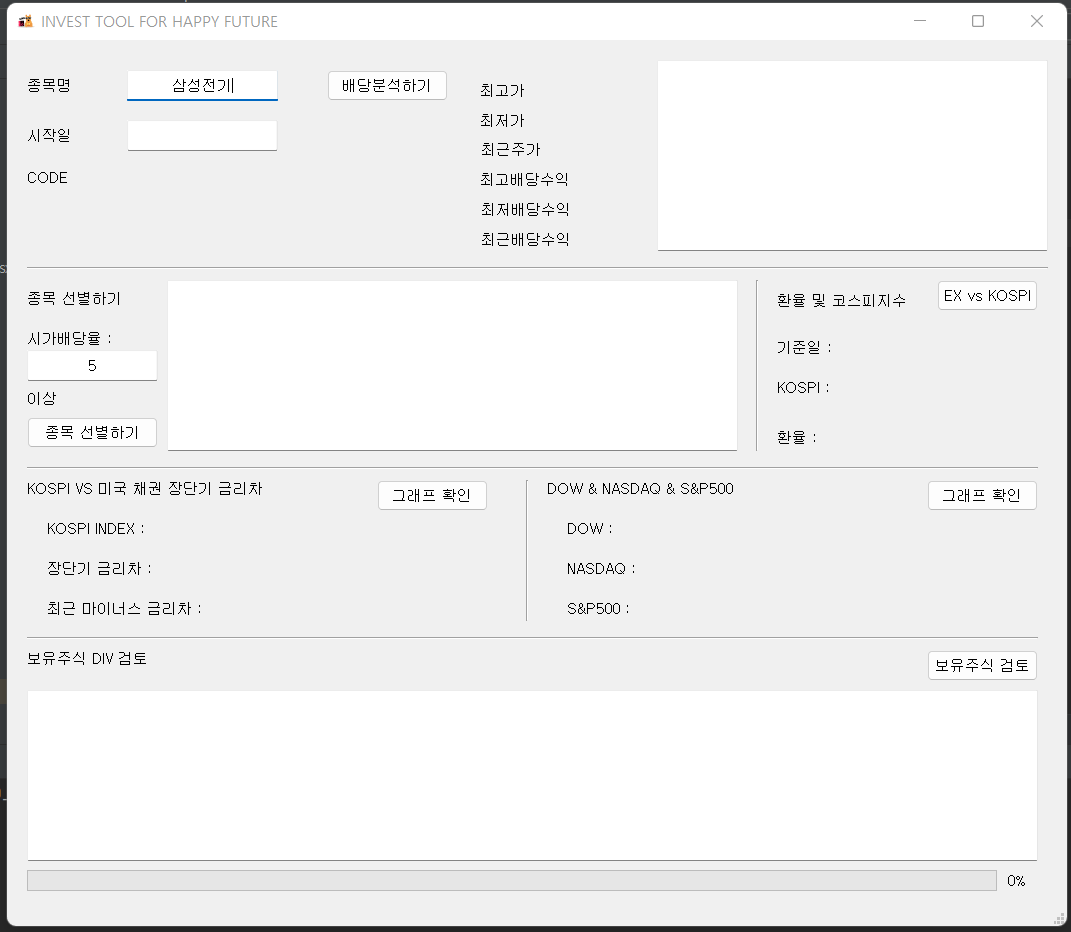1071x932 pixels.
Task: Click the stock selection results text area
Action: [452, 366]
